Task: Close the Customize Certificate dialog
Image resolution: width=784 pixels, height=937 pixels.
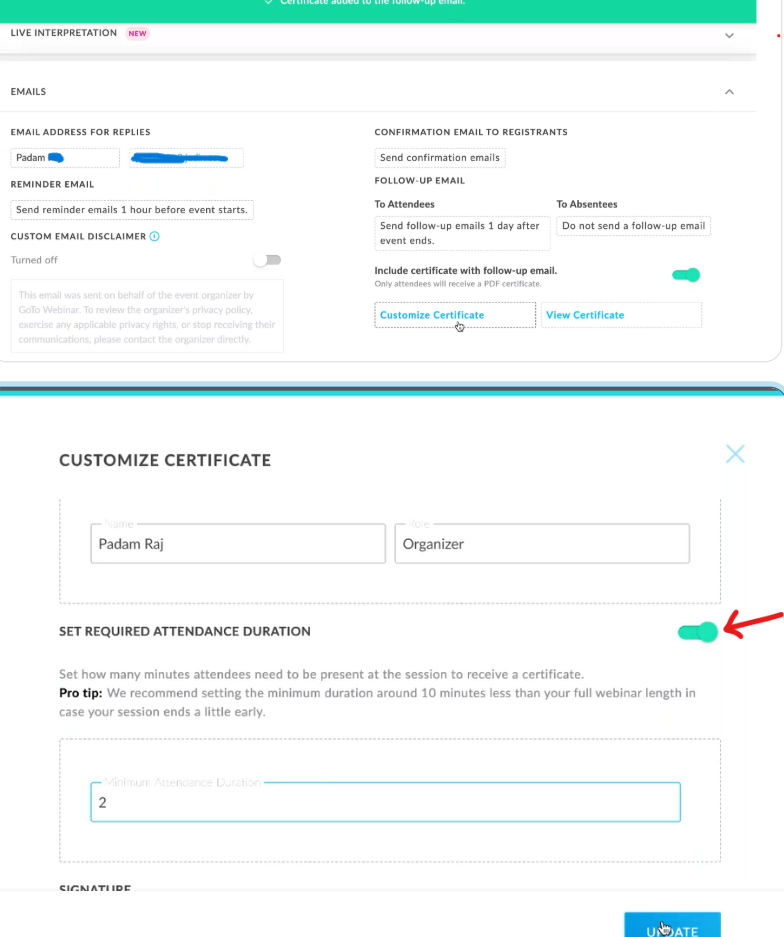Action: (x=735, y=455)
